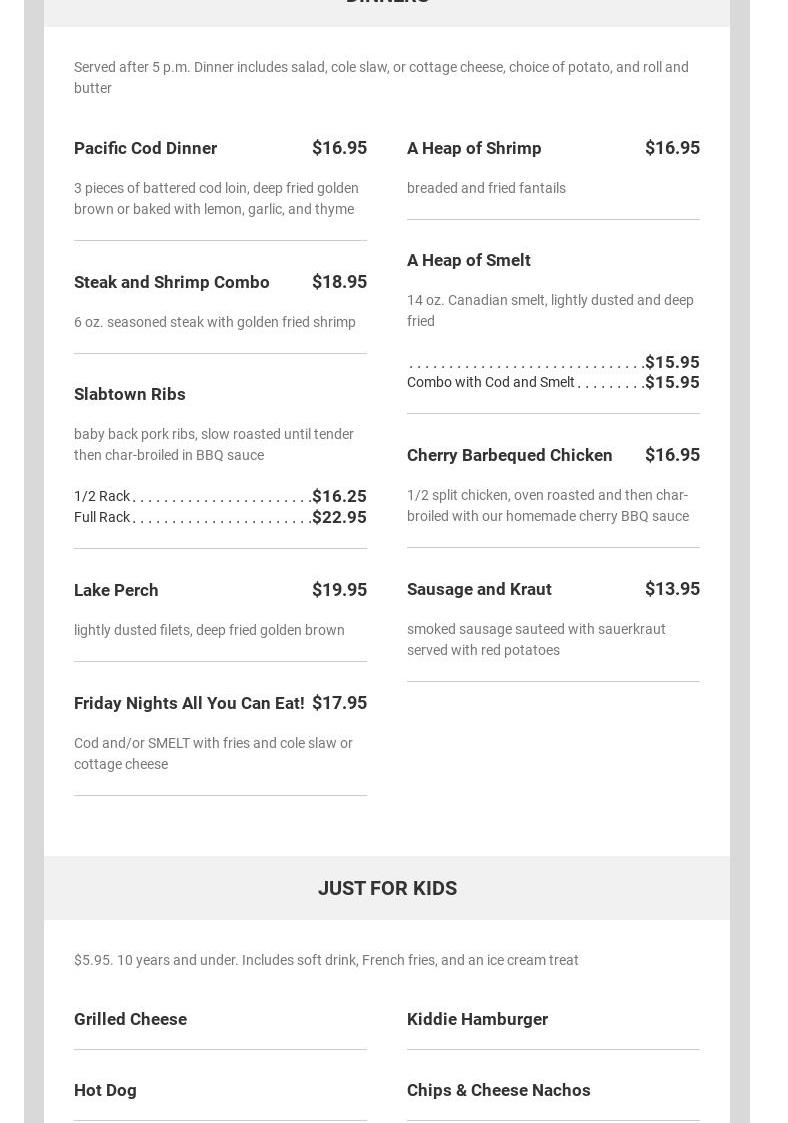The image size is (788, 1123).
Task: Select the 1/2 Rack option label
Action: 102,496
